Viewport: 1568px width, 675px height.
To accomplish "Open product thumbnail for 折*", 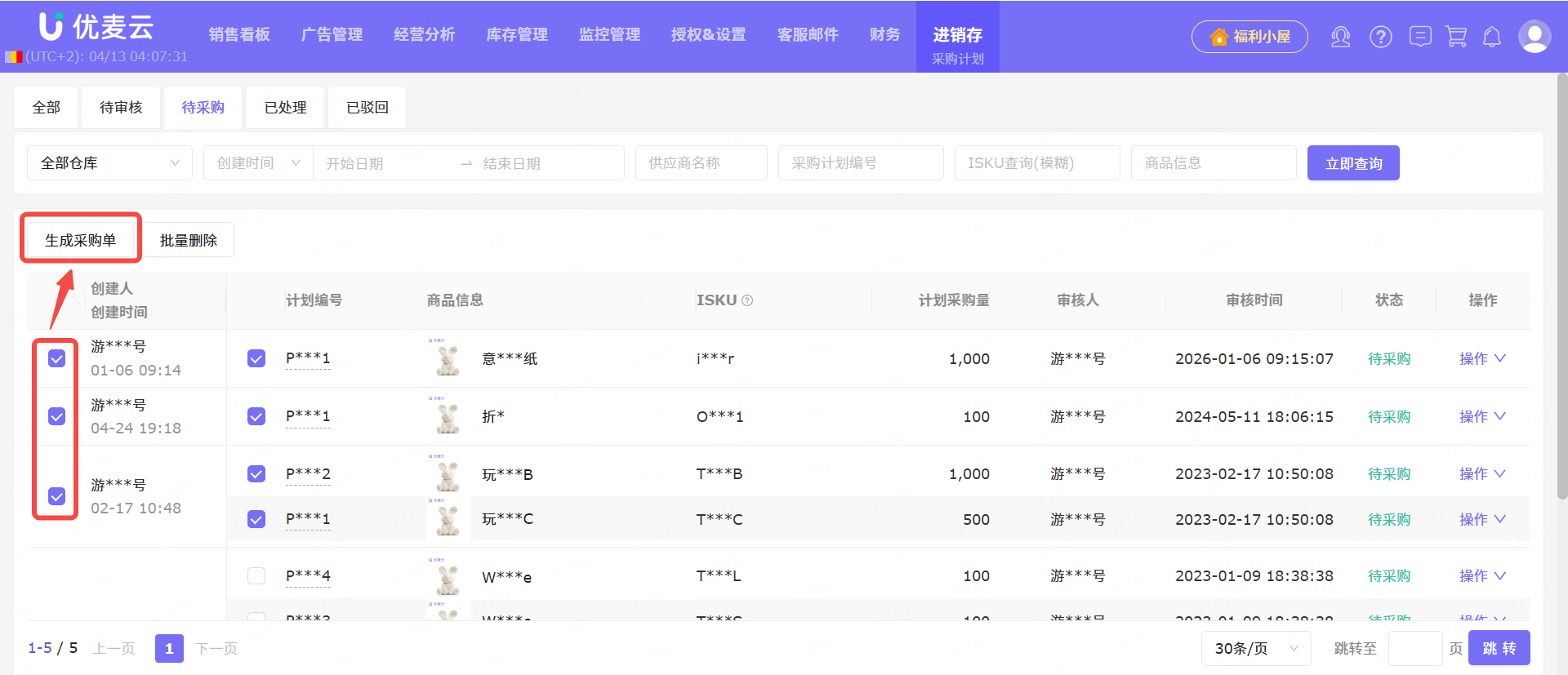I will click(448, 416).
